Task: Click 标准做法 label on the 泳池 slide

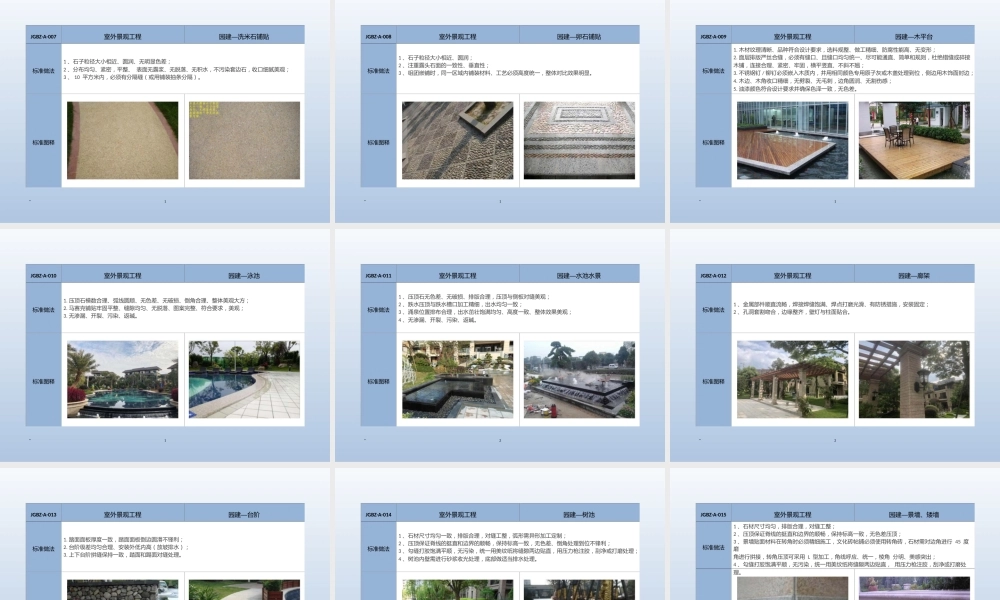Action: point(43,309)
